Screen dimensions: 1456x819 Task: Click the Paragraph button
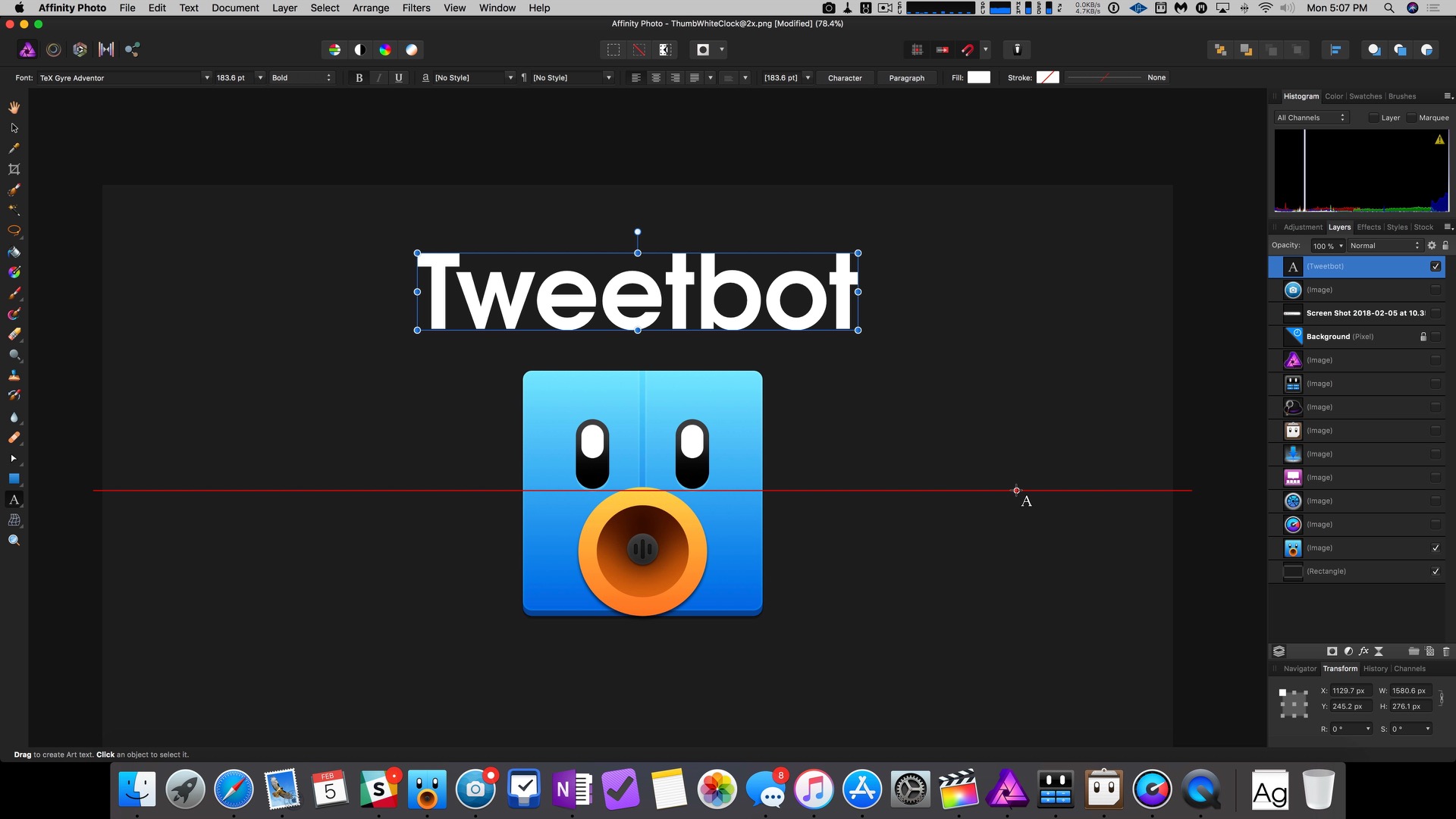point(906,77)
